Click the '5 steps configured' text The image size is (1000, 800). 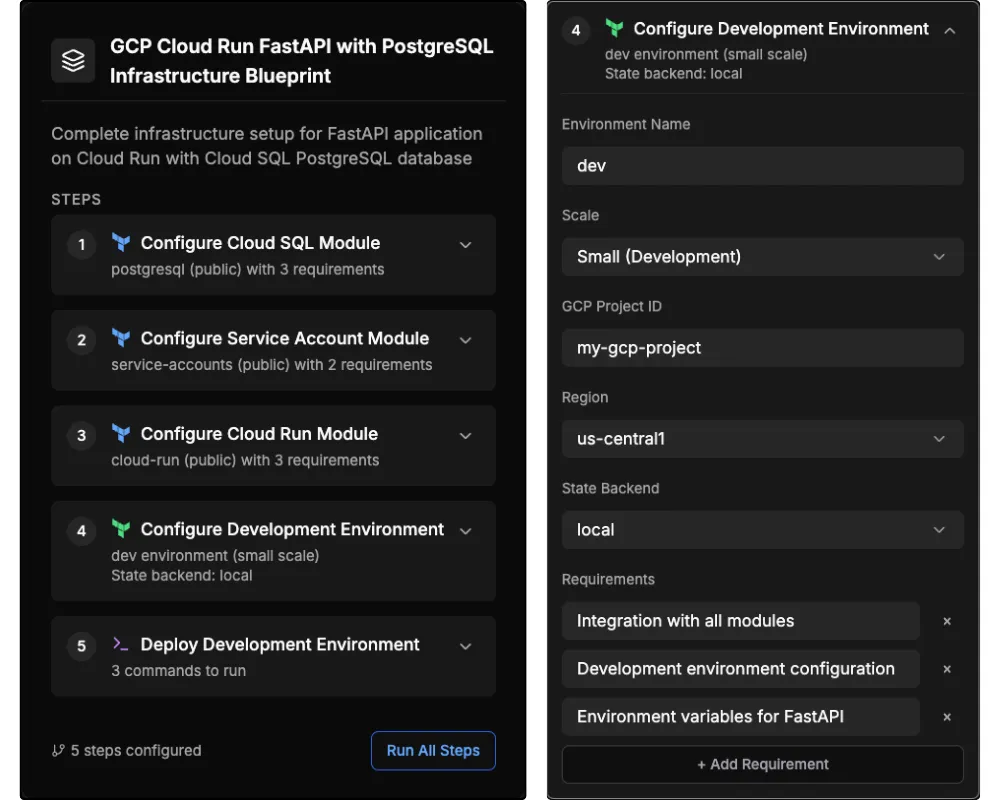click(x=136, y=751)
